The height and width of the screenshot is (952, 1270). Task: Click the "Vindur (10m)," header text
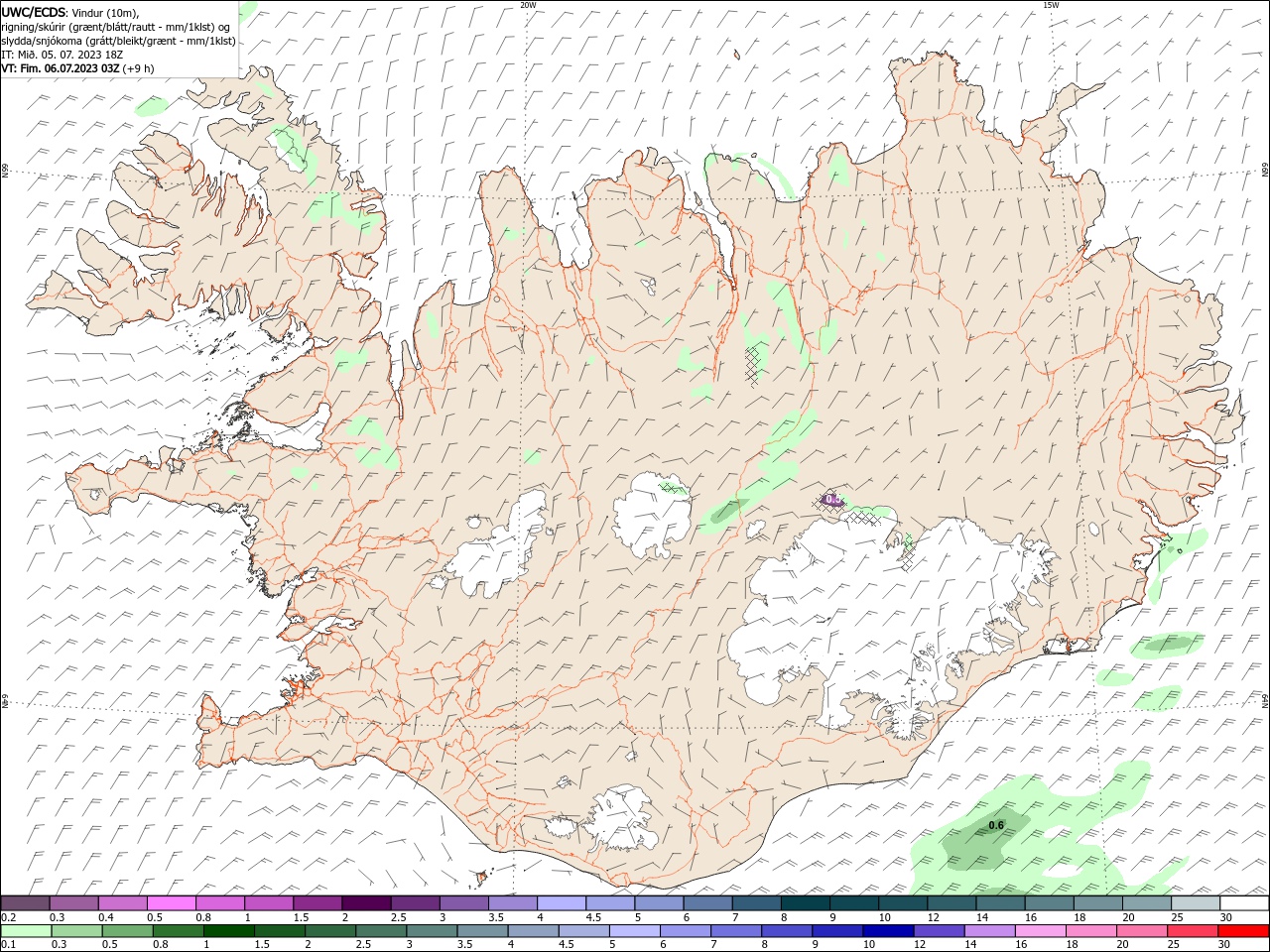tap(105, 12)
